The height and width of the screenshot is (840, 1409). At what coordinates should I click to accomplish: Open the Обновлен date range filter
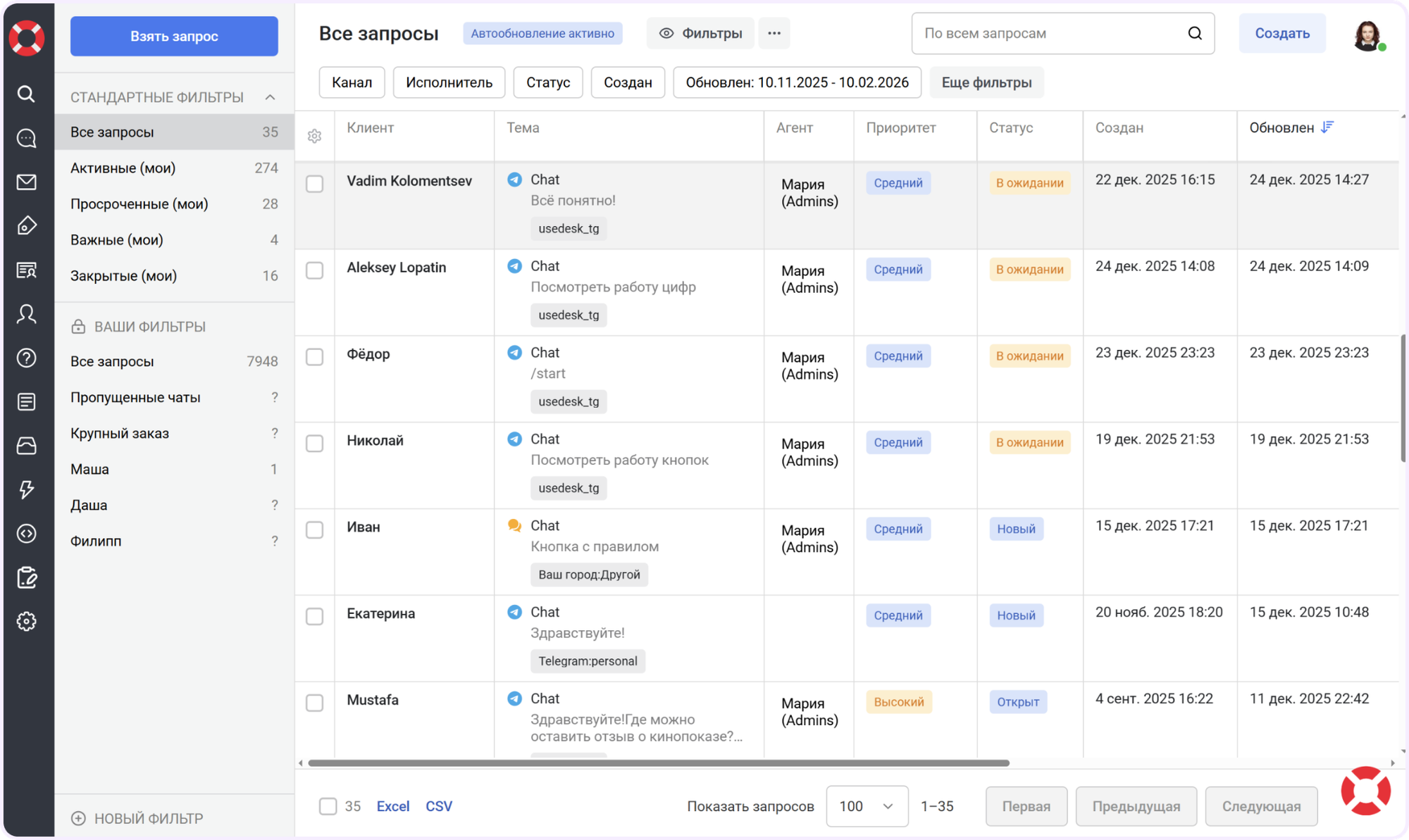point(797,82)
